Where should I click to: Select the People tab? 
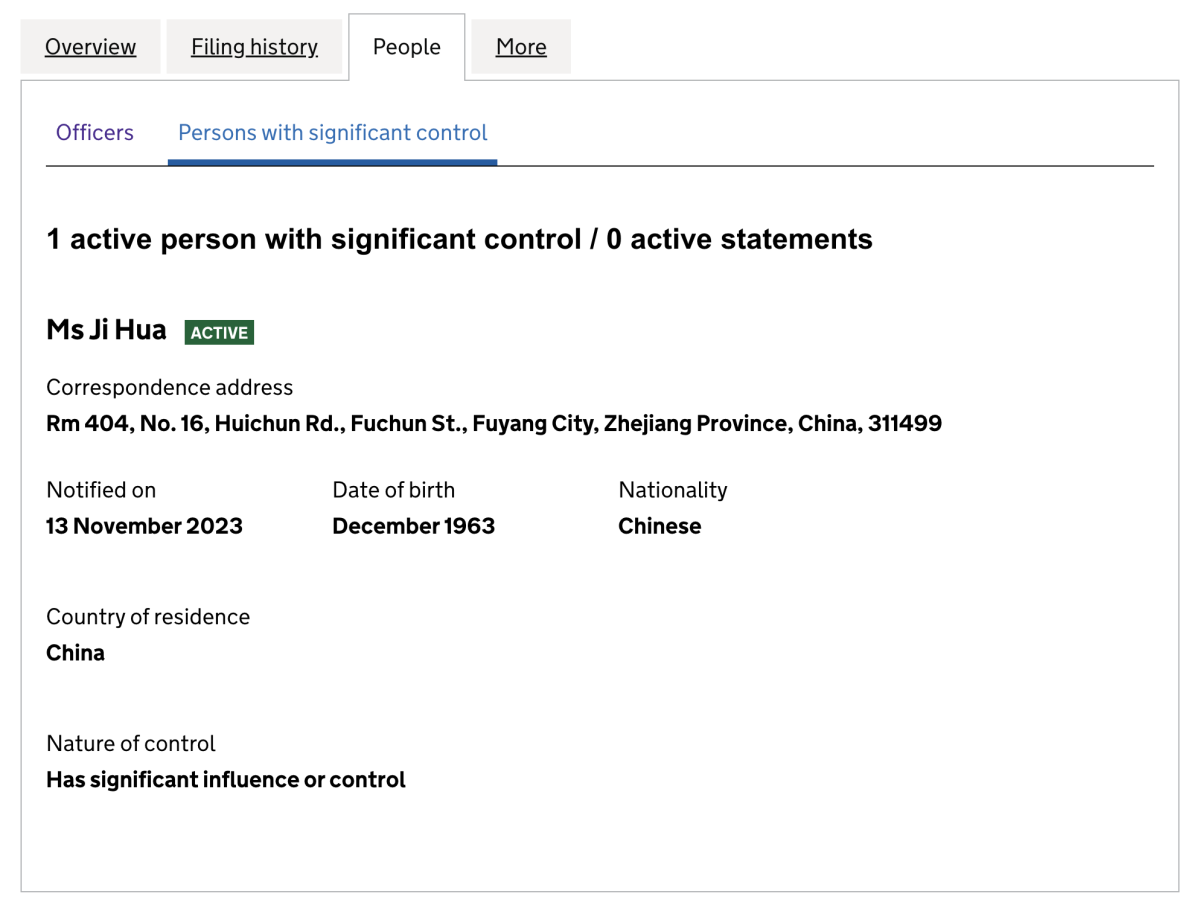(406, 47)
